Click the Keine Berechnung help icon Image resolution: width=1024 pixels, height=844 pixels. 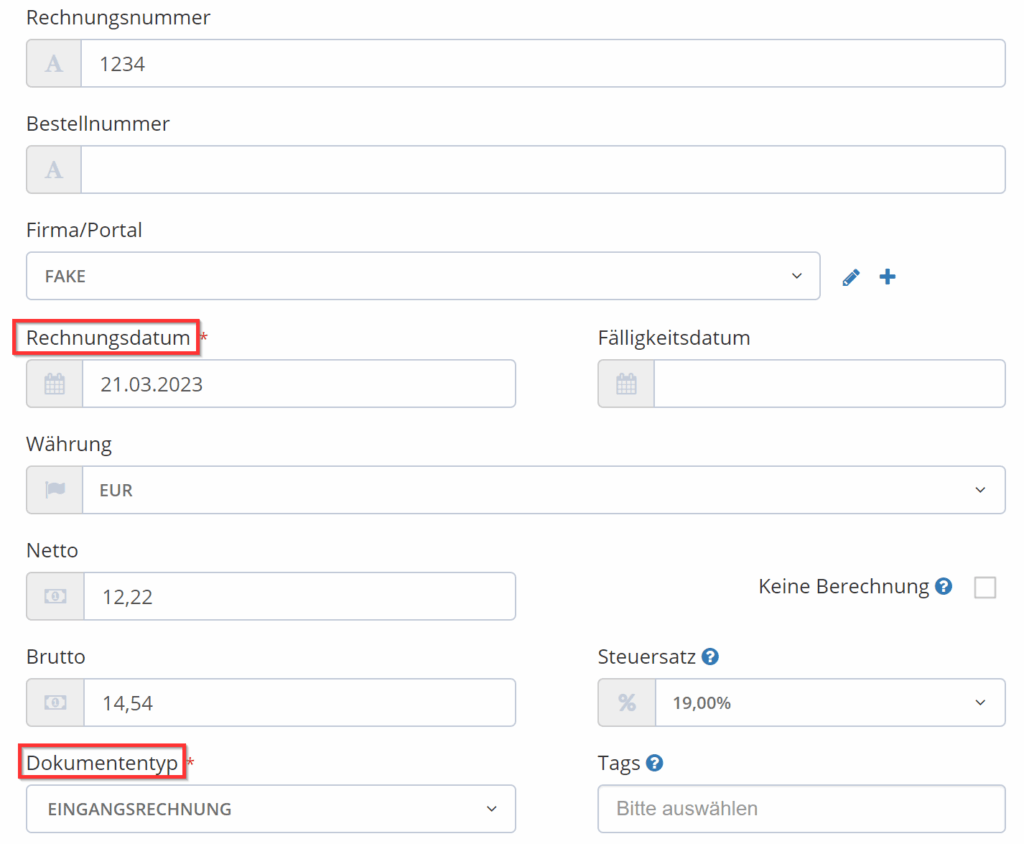click(x=944, y=587)
